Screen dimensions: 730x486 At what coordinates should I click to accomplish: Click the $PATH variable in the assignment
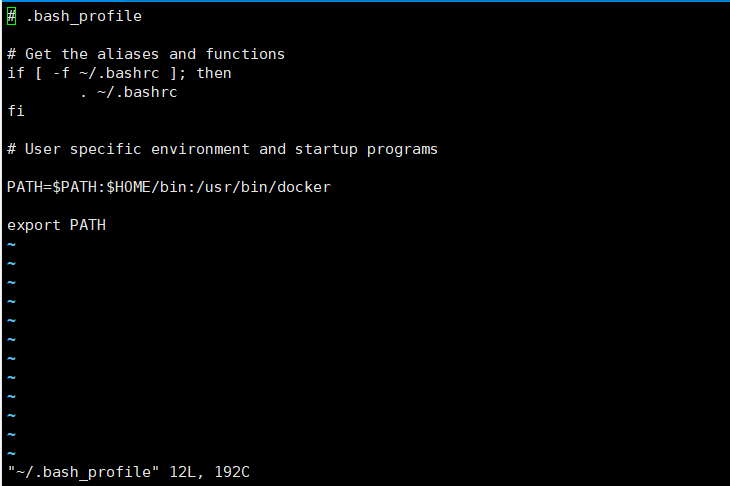(x=73, y=187)
